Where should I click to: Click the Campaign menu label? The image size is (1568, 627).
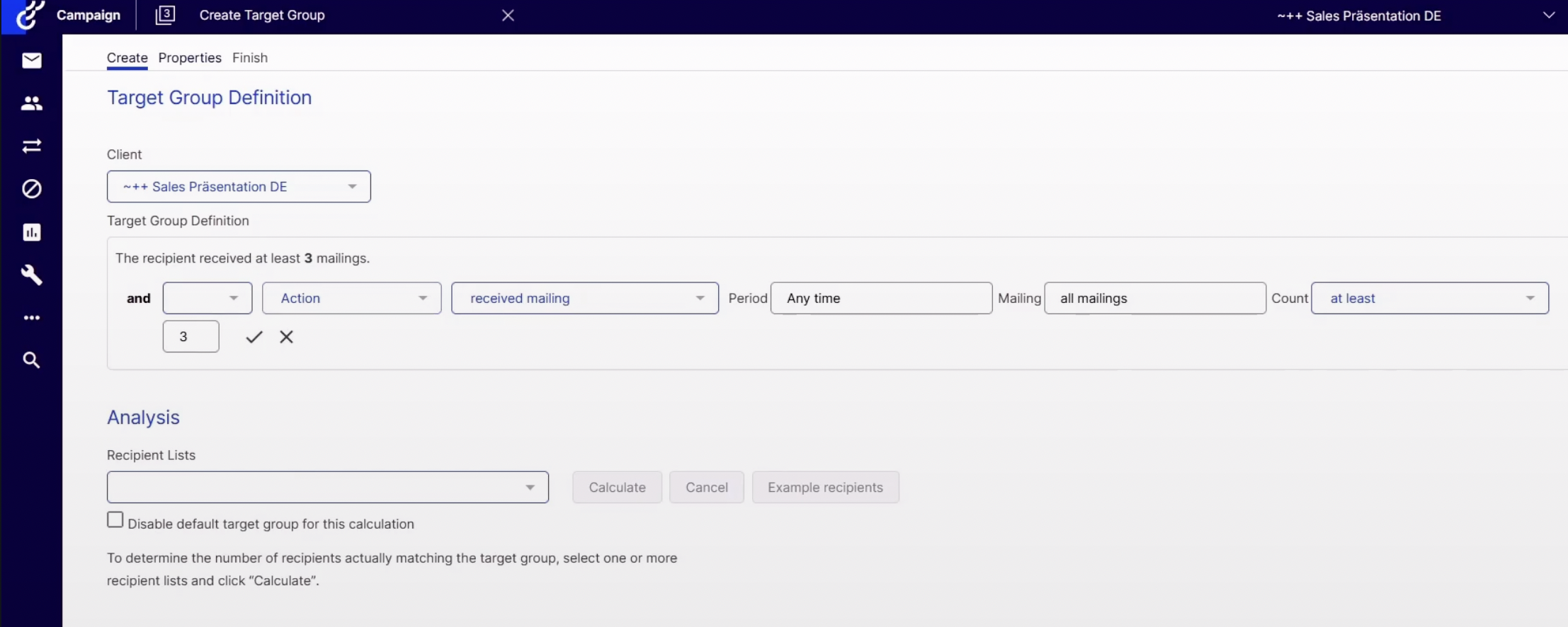point(89,15)
